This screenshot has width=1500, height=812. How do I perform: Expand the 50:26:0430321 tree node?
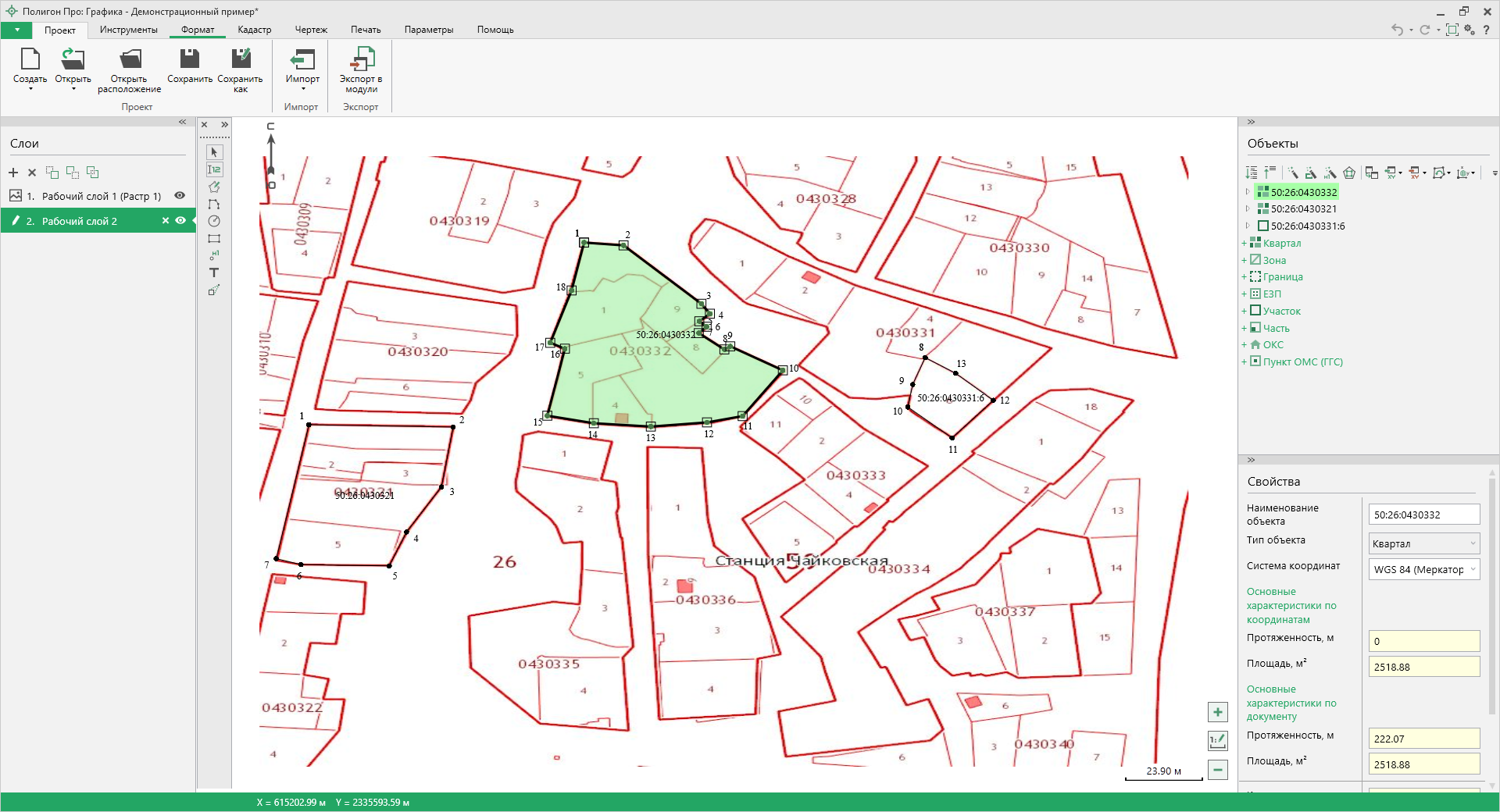tap(1247, 209)
